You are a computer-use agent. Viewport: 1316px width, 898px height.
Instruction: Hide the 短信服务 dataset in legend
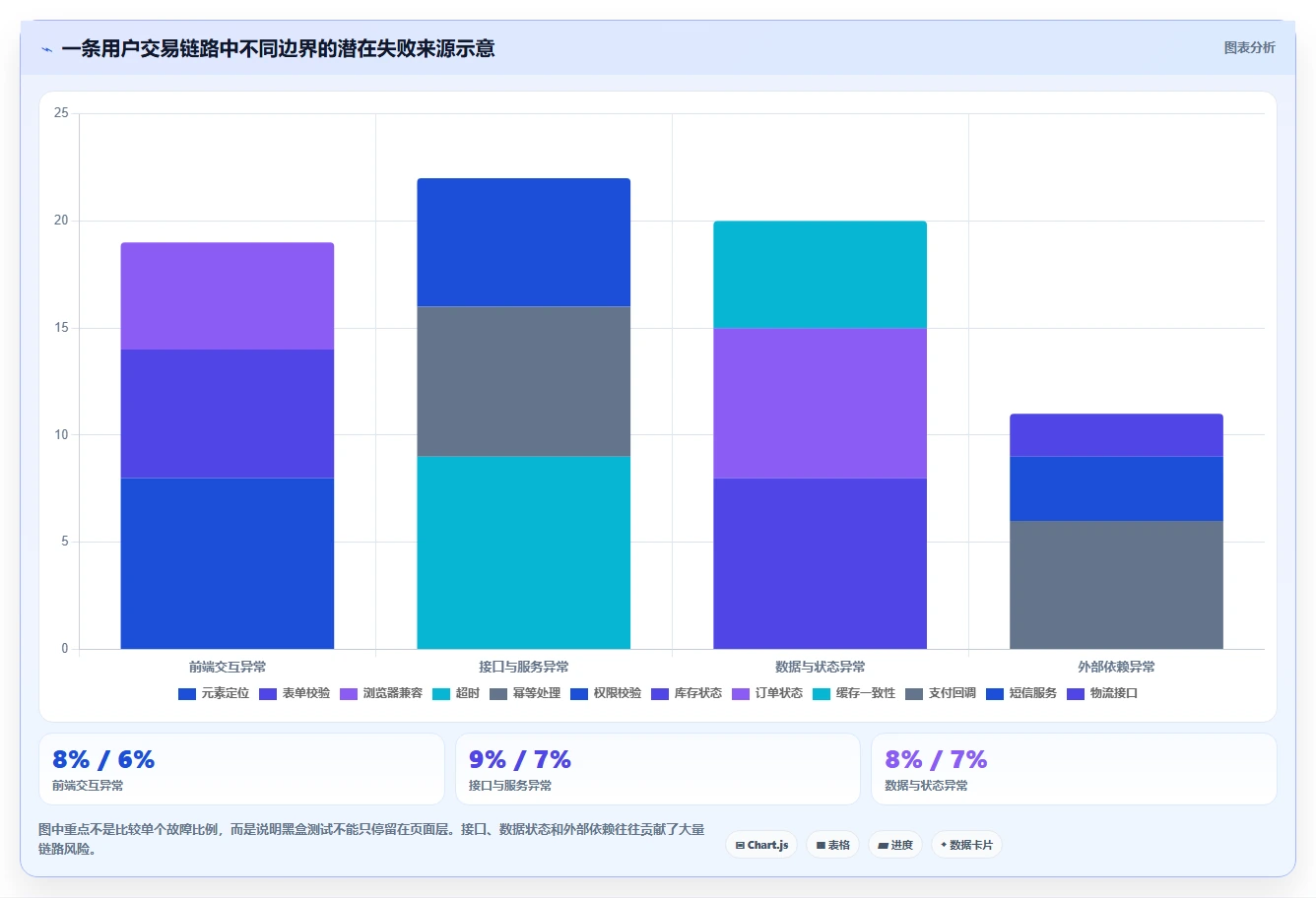point(1021,693)
